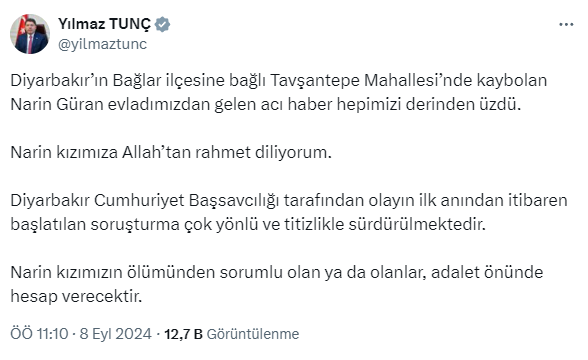Click the blue verified badge icon
The width and height of the screenshot is (588, 360).
(162, 24)
